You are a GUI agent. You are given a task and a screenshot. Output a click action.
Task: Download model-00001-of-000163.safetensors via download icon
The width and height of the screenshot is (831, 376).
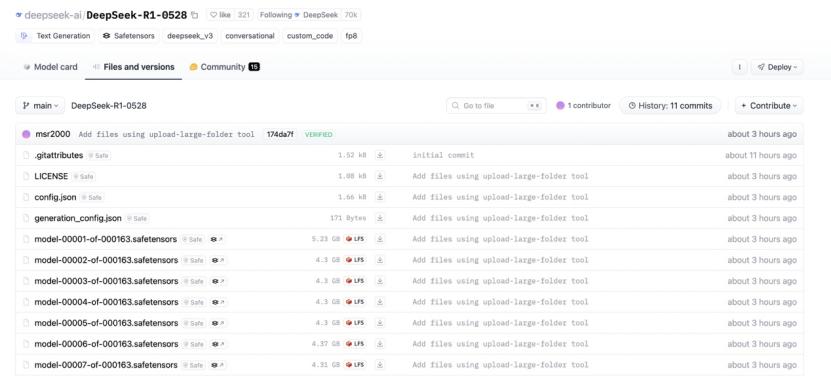[x=379, y=239]
